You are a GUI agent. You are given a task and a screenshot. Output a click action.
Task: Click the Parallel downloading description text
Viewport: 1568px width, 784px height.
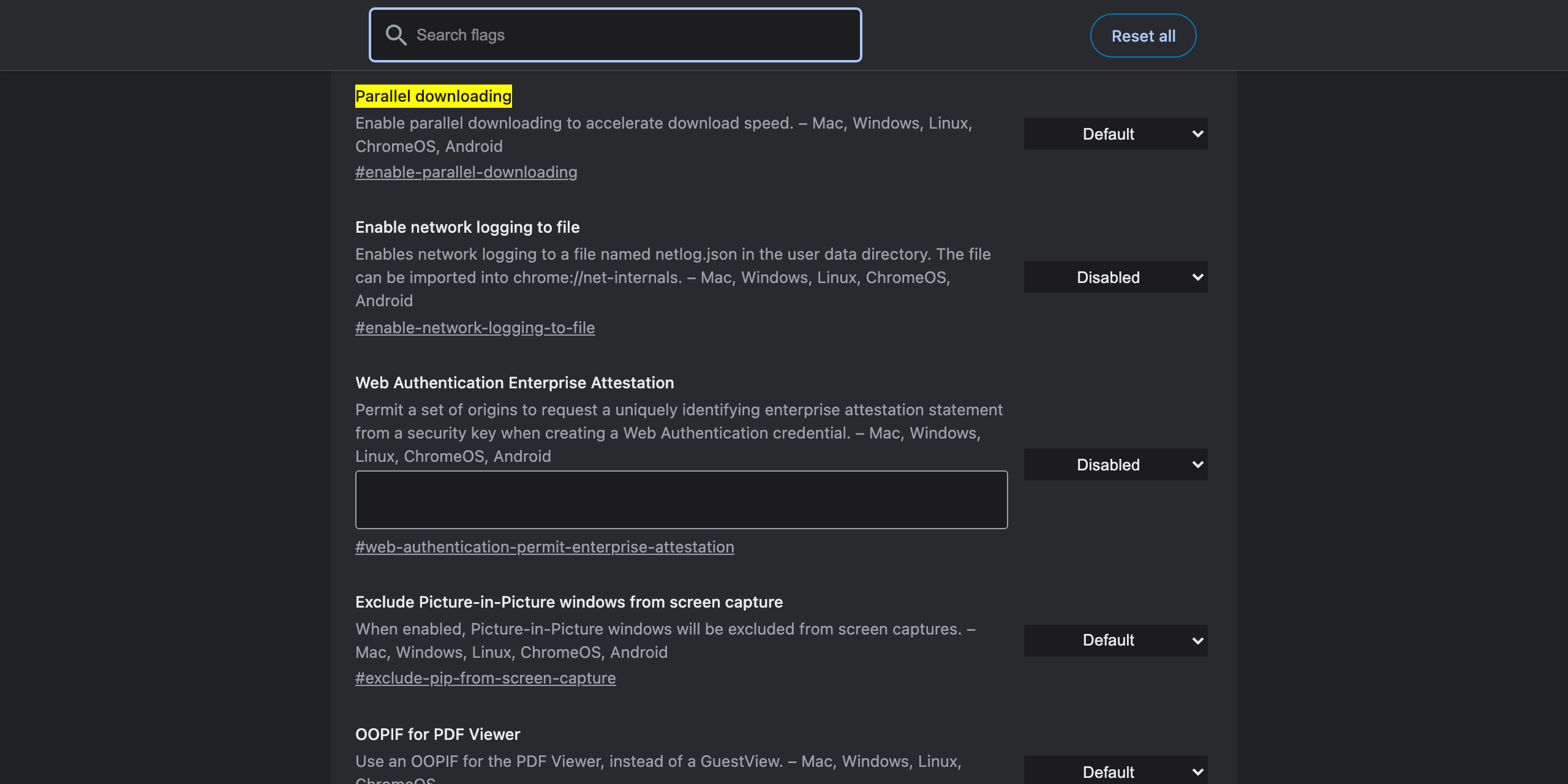(664, 135)
